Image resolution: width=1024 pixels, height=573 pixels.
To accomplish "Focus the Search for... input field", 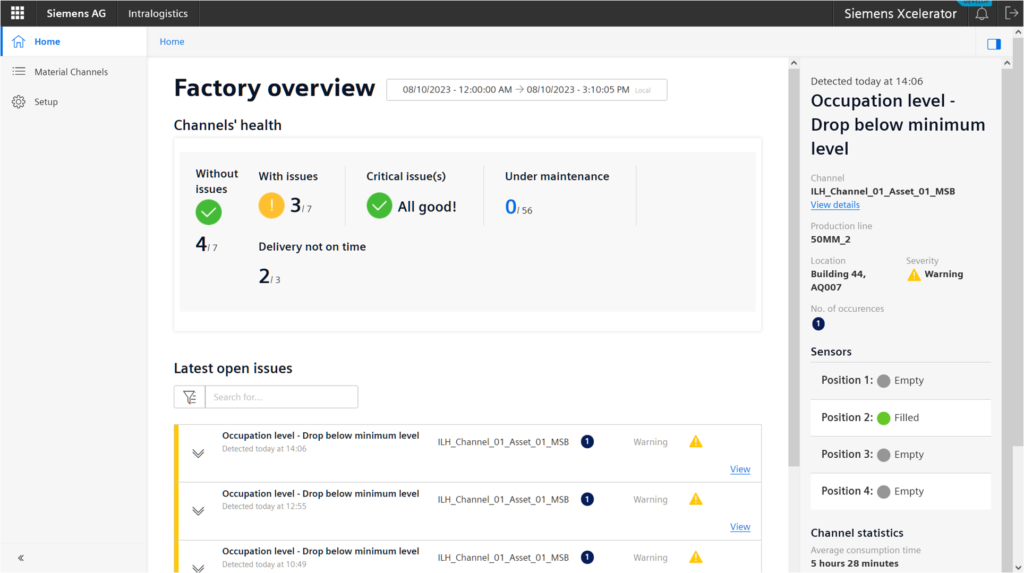I will (x=281, y=397).
